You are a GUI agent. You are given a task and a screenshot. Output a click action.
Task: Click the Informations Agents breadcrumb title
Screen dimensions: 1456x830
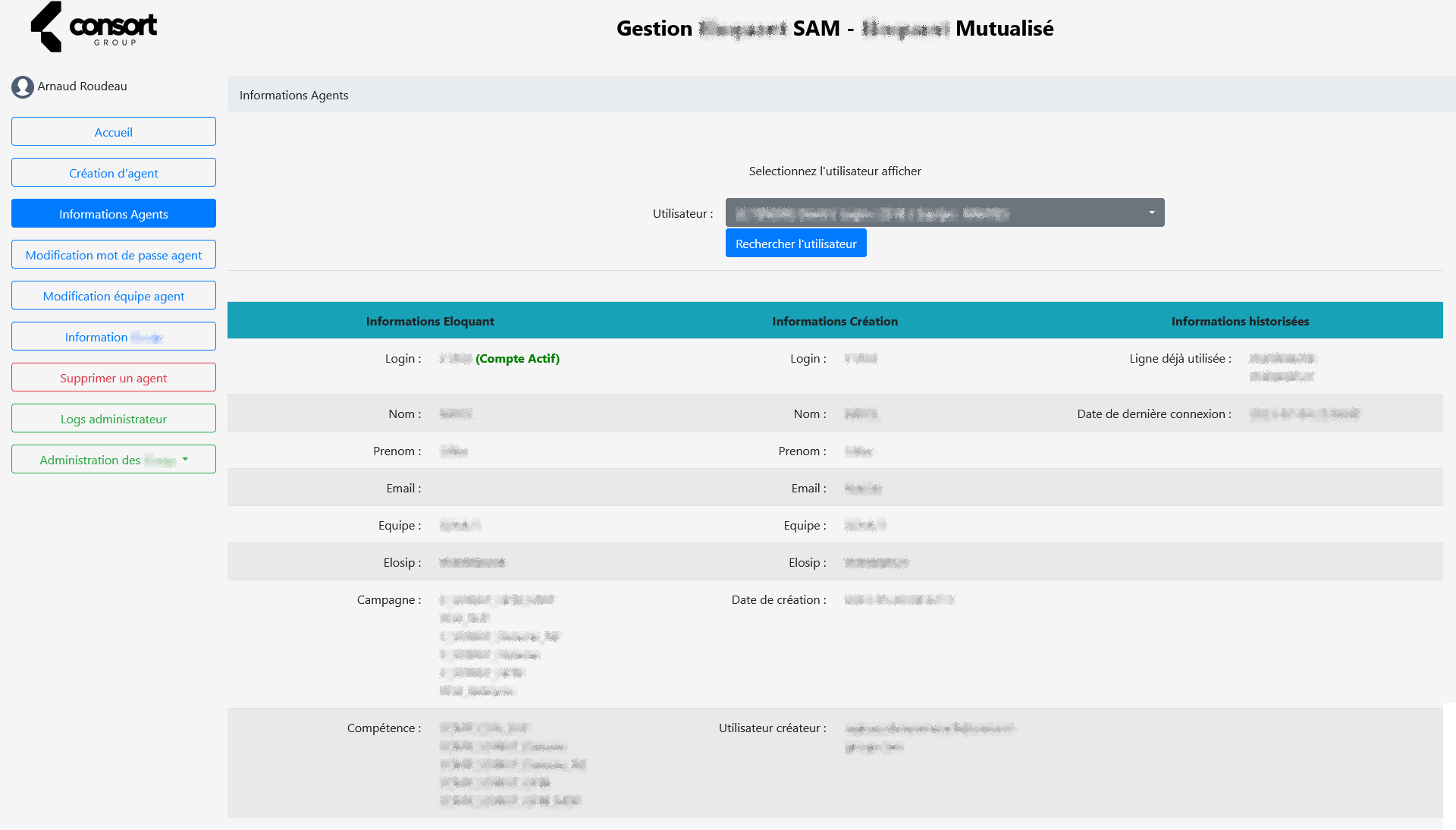coord(294,96)
